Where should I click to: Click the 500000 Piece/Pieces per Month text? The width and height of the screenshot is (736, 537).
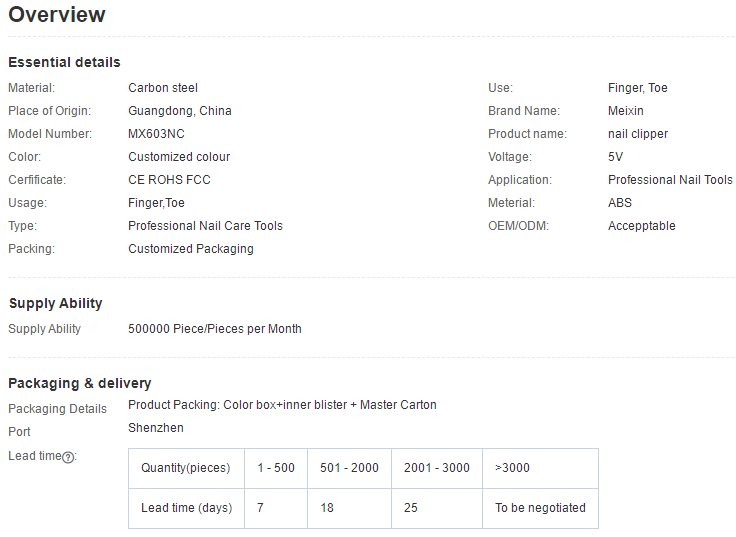tap(215, 329)
